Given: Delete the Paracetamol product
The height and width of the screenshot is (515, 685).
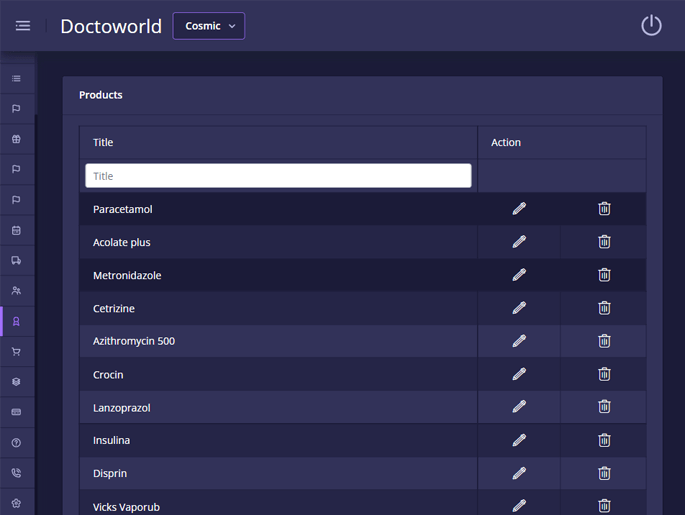Looking at the screenshot, I should click(x=604, y=209).
